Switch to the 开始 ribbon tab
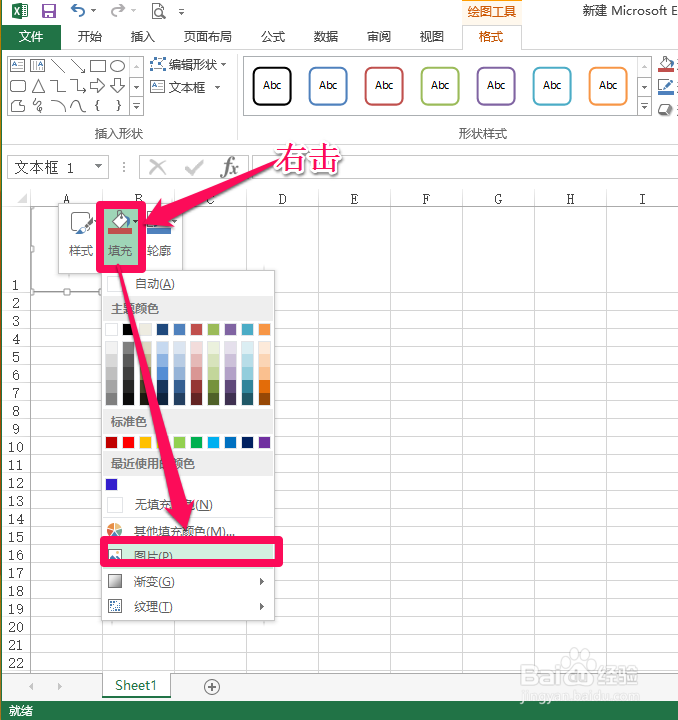Viewport: 678px width, 720px height. 90,37
